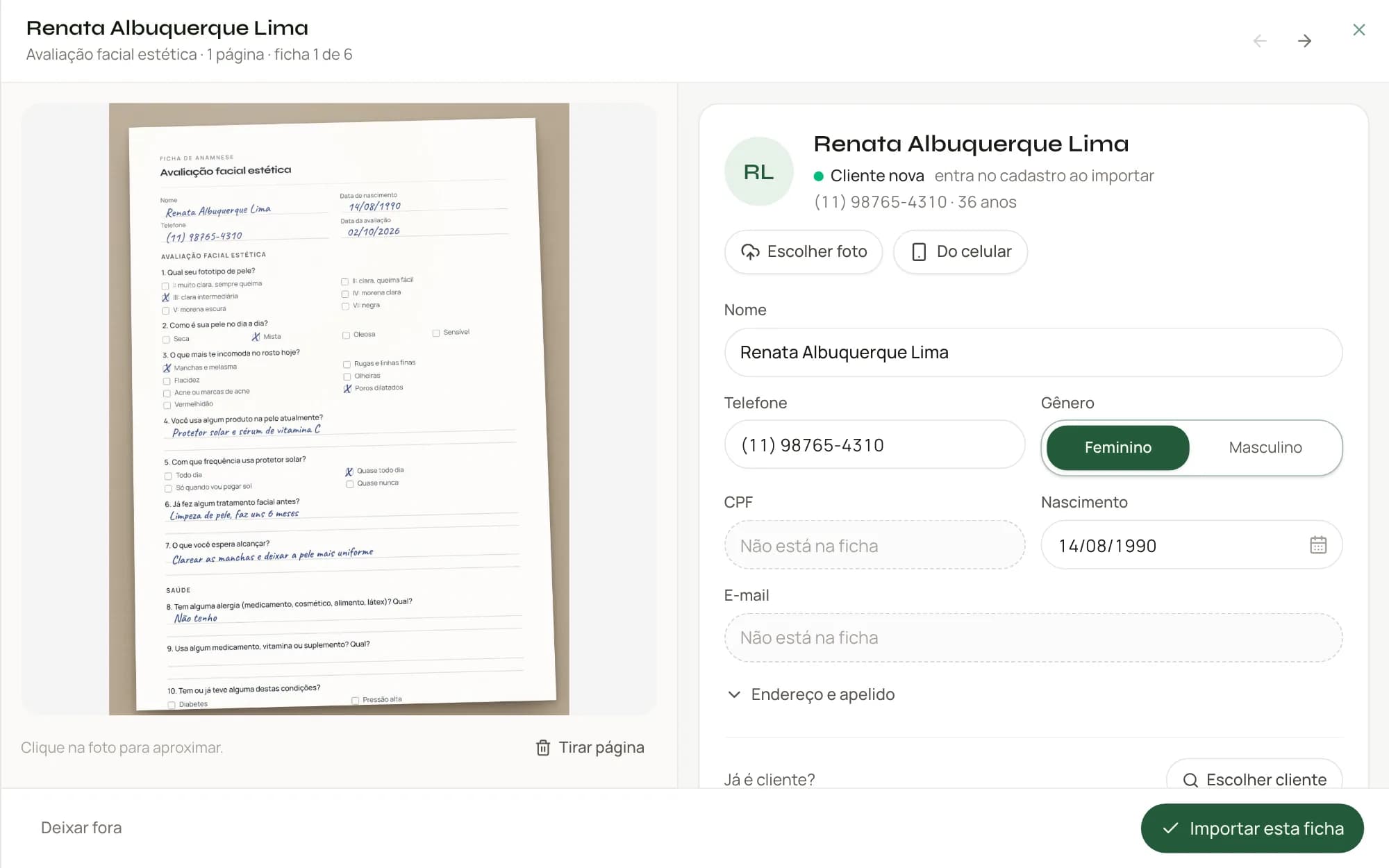Go to the next record with the right arrow

[1304, 41]
